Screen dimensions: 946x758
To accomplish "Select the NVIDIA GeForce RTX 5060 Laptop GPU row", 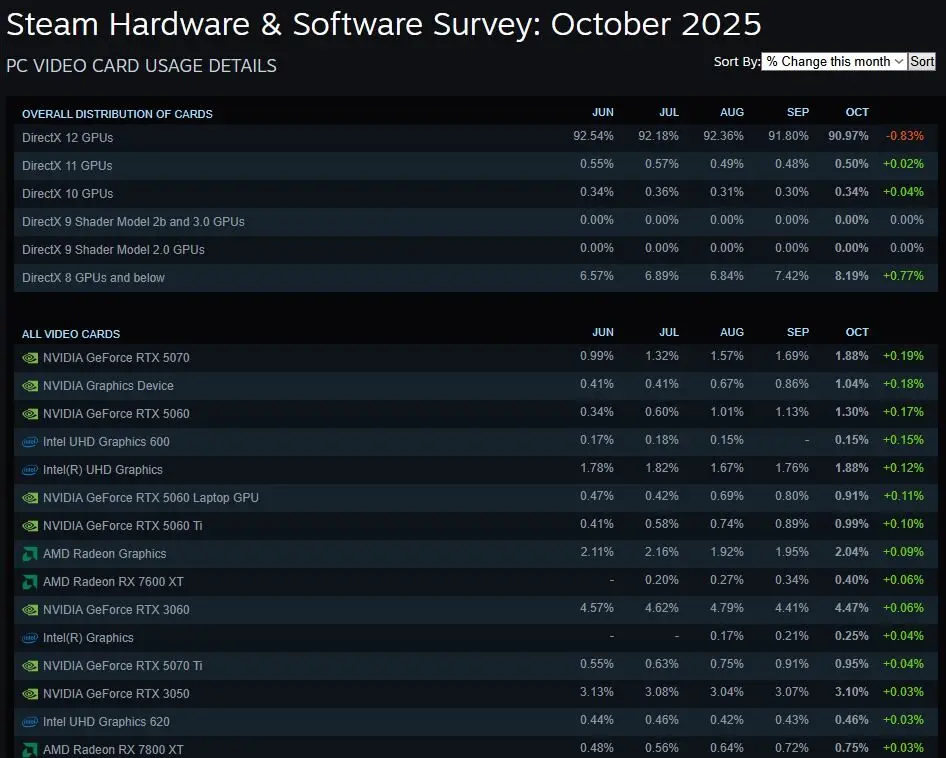I will 150,497.
